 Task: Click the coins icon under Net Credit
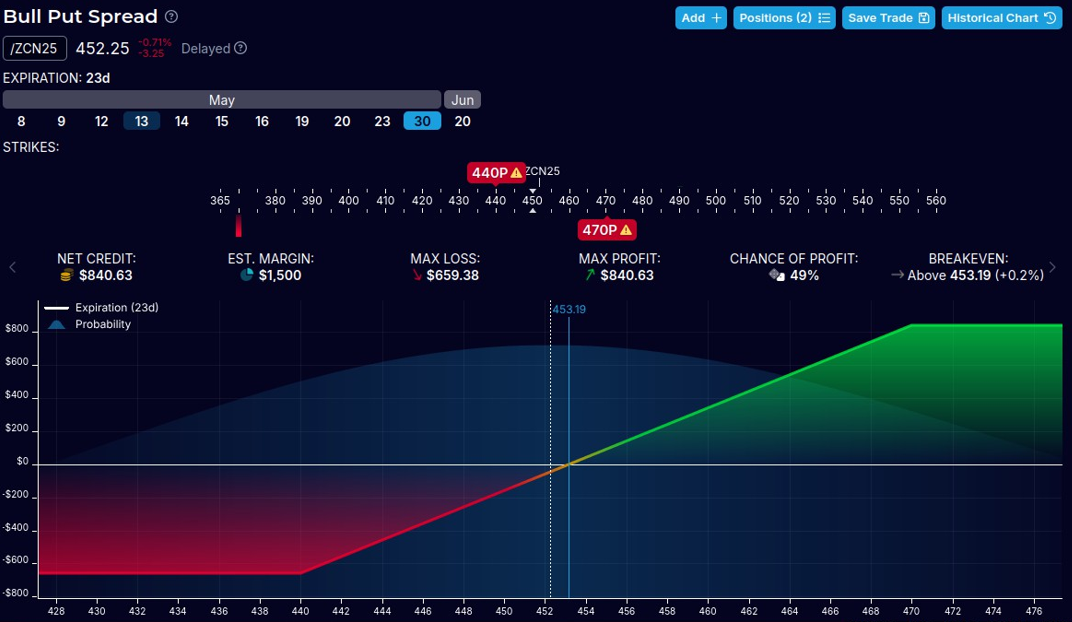point(67,275)
